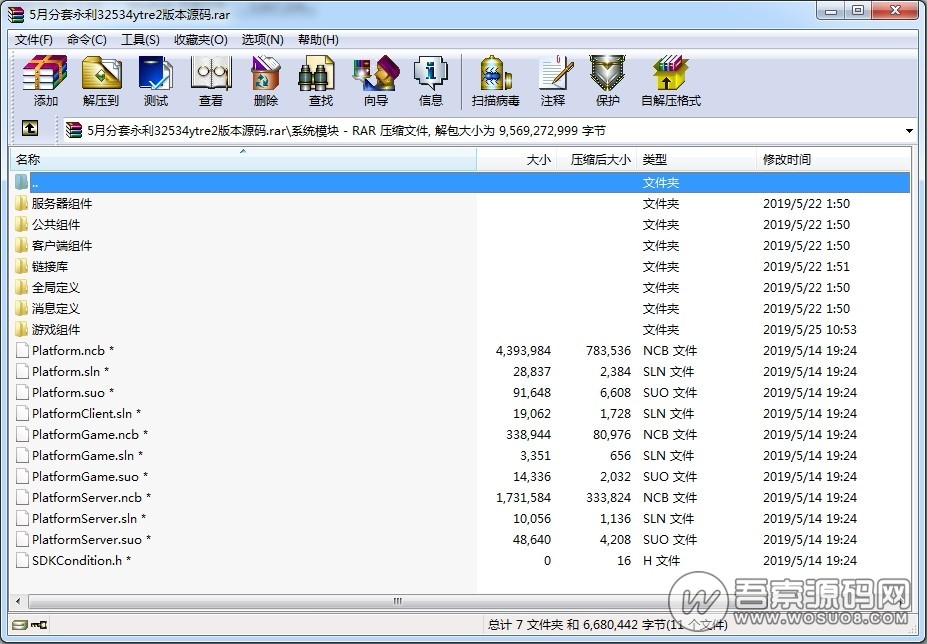Click the drive icon in the status bar
The width and height of the screenshot is (927, 644).
click(x=20, y=624)
